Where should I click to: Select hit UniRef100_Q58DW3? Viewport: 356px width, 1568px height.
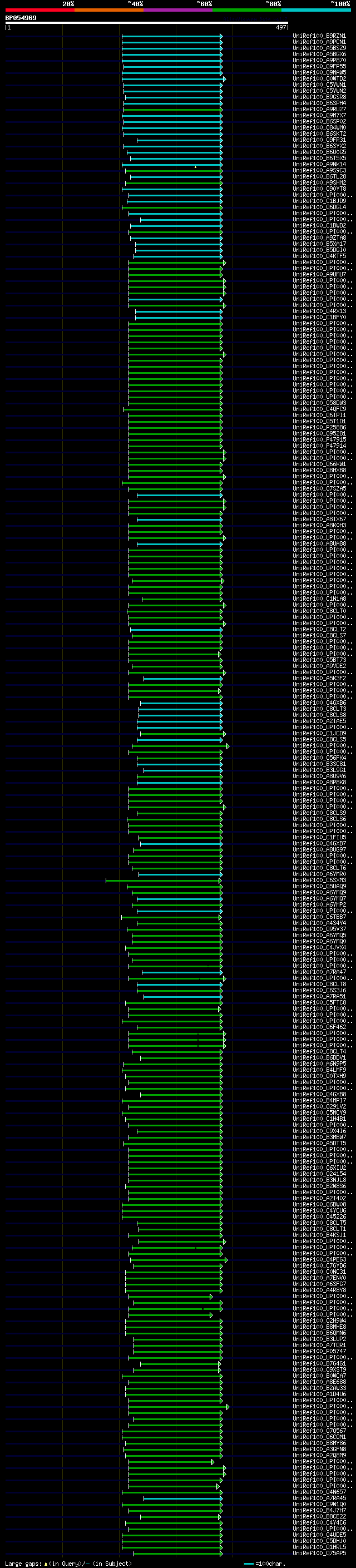tap(319, 403)
